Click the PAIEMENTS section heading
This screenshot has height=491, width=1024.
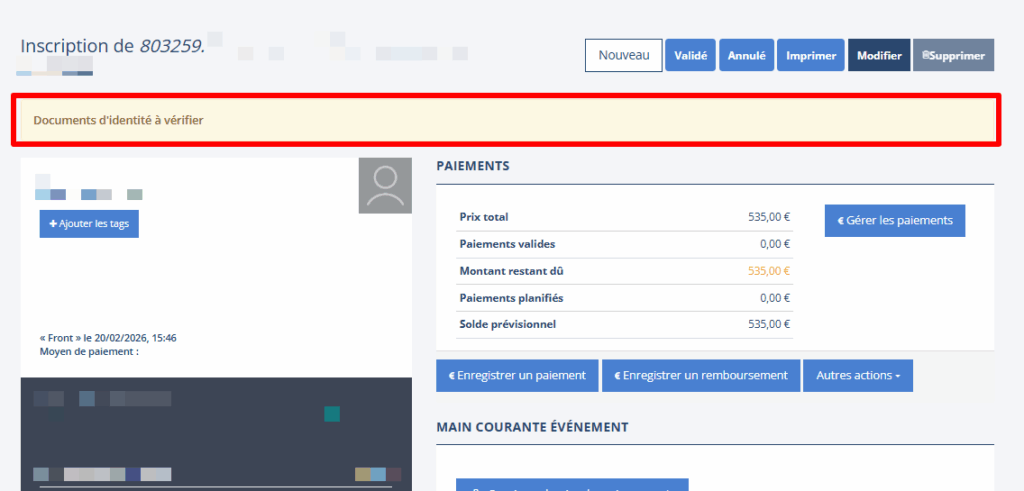[x=473, y=166]
